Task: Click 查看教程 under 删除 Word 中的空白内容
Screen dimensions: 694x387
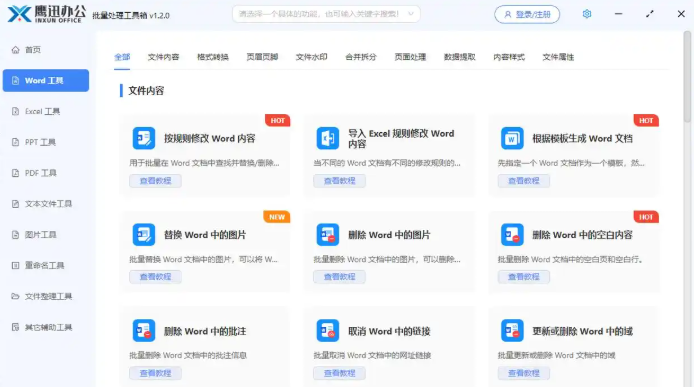Action: (524, 277)
